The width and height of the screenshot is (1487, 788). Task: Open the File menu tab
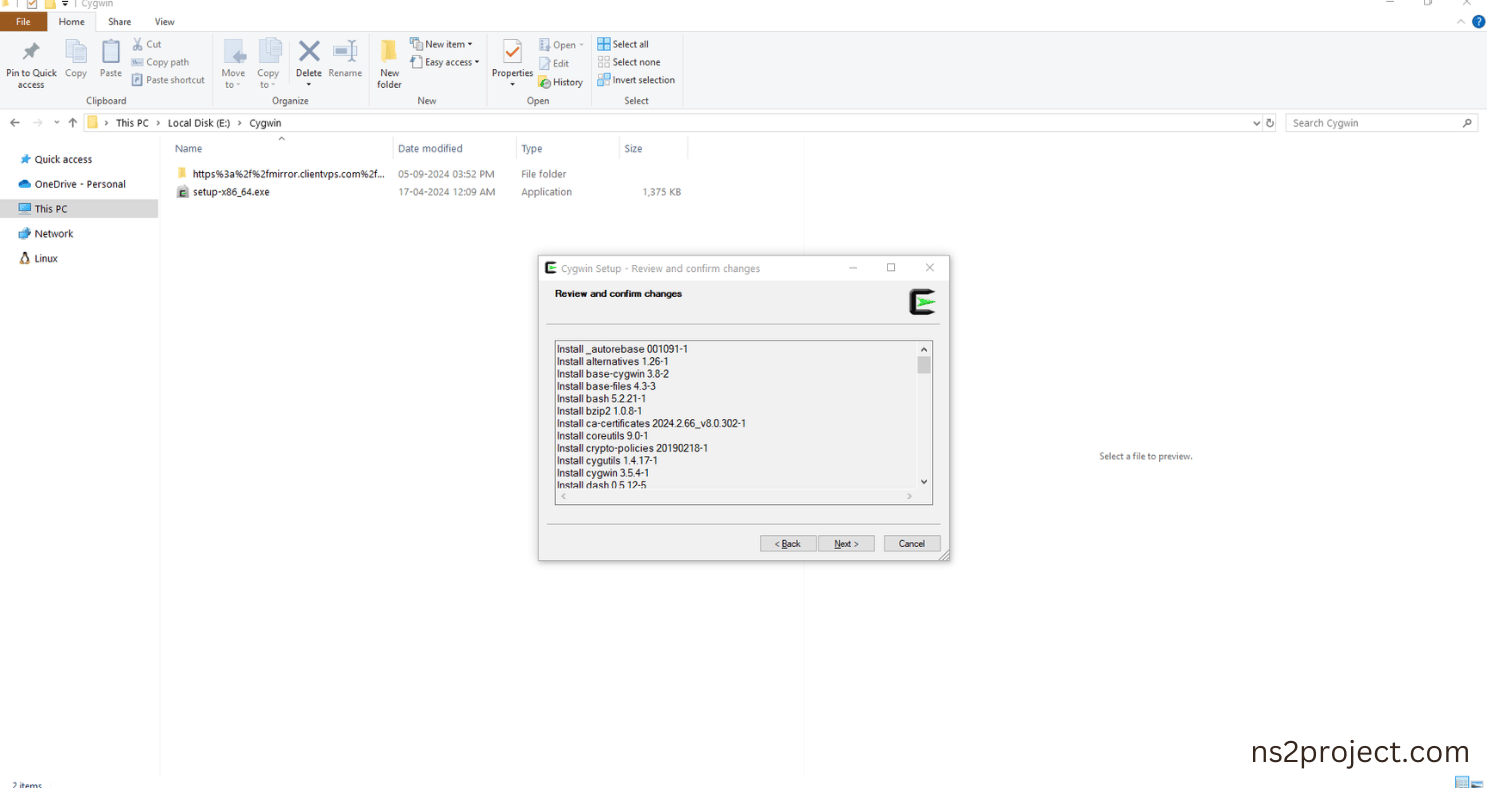click(x=23, y=21)
